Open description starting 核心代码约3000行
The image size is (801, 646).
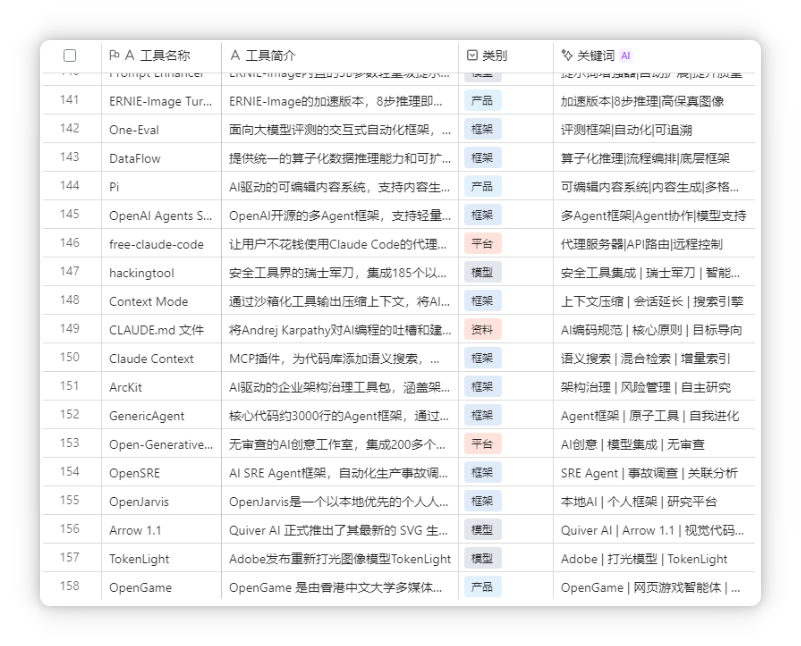(x=340, y=416)
